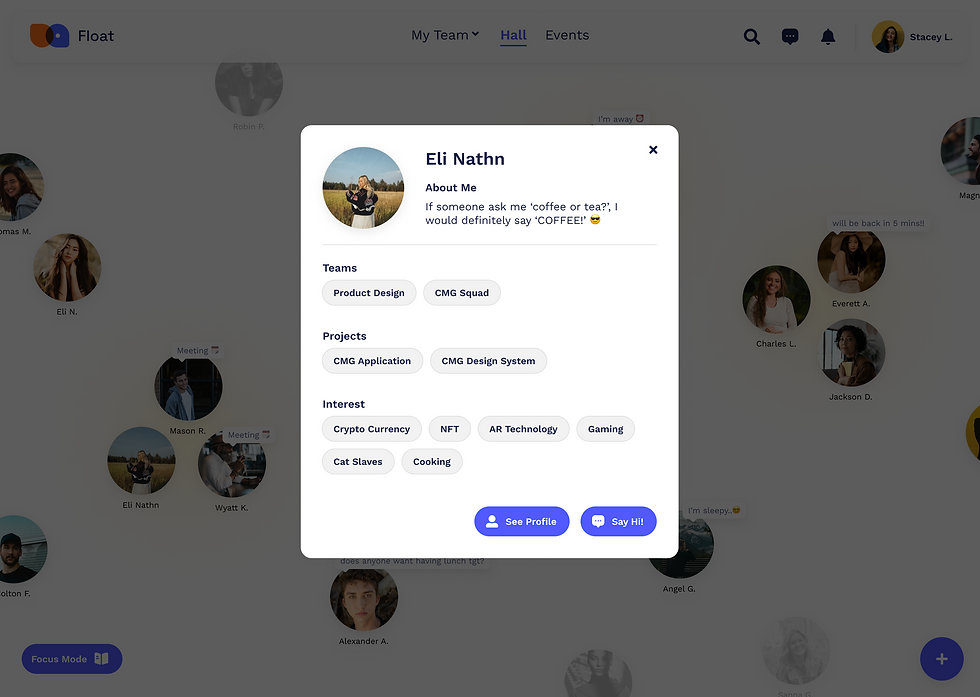Open the CMG Application project tag
Screen dimensions: 980x697
tap(372, 361)
